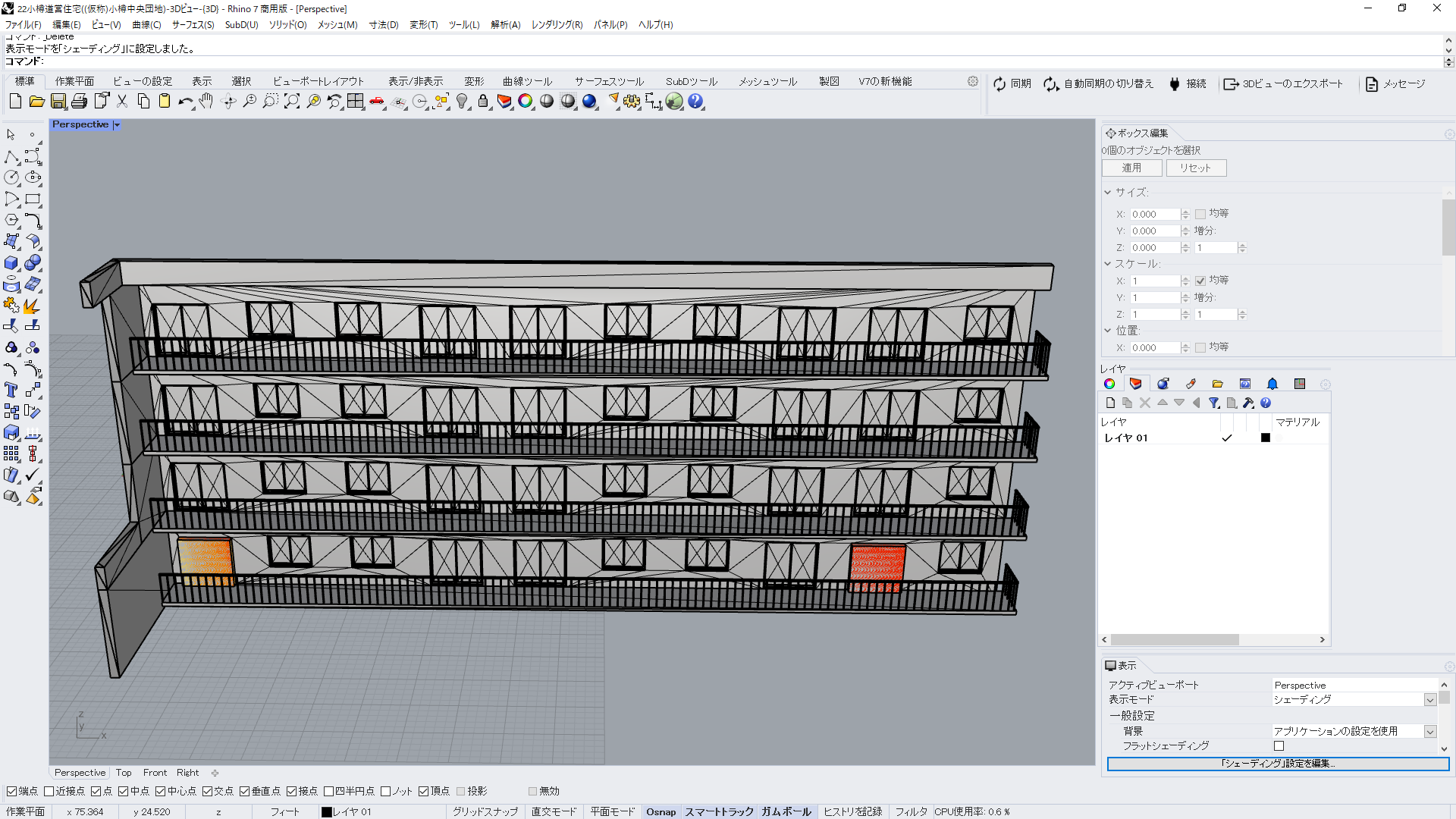The image size is (1456, 819).
Task: Open the 背景 settings dropdown
Action: [1429, 731]
